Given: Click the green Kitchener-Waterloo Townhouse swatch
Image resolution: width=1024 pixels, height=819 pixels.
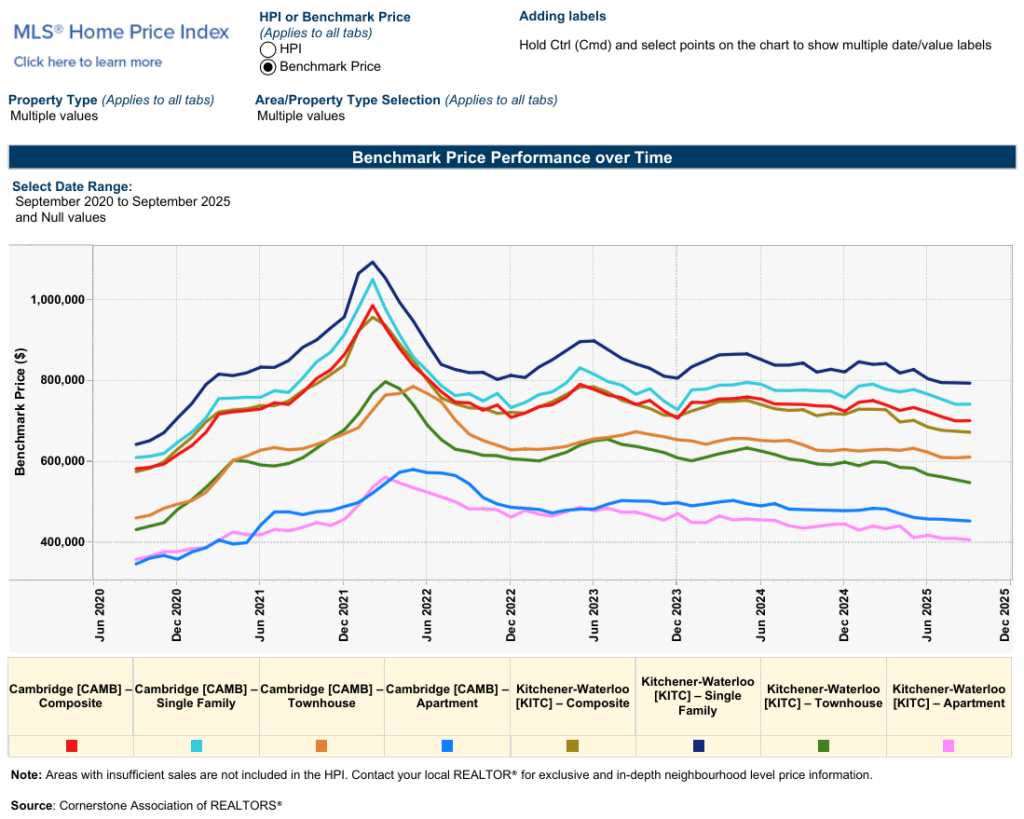Looking at the screenshot, I should click(823, 746).
